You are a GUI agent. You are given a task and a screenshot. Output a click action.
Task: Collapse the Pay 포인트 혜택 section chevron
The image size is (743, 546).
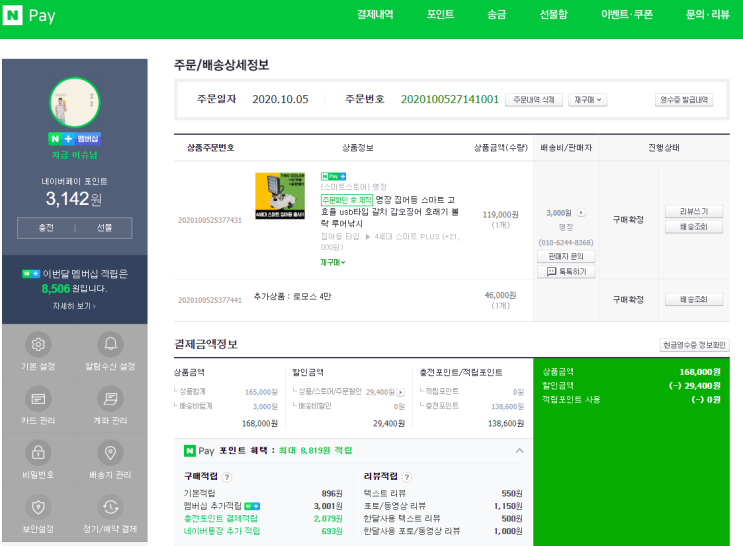coord(519,450)
